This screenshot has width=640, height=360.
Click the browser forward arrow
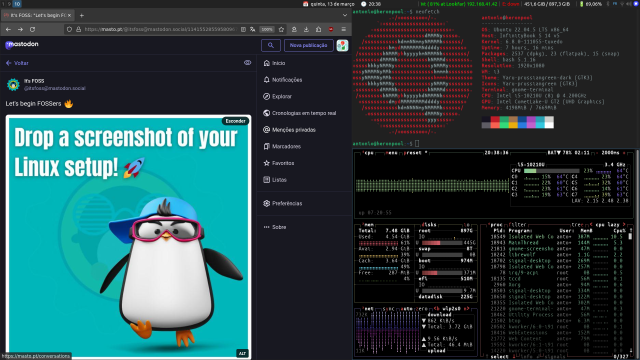tap(20, 29)
